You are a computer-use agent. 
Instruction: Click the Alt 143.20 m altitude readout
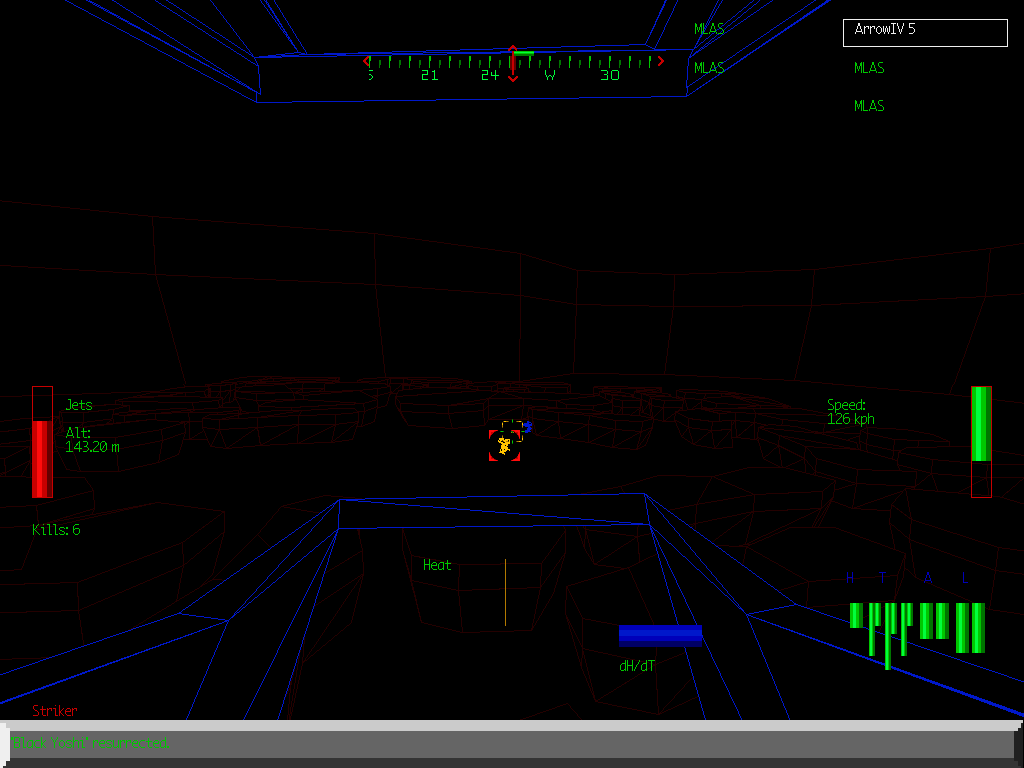click(x=92, y=440)
